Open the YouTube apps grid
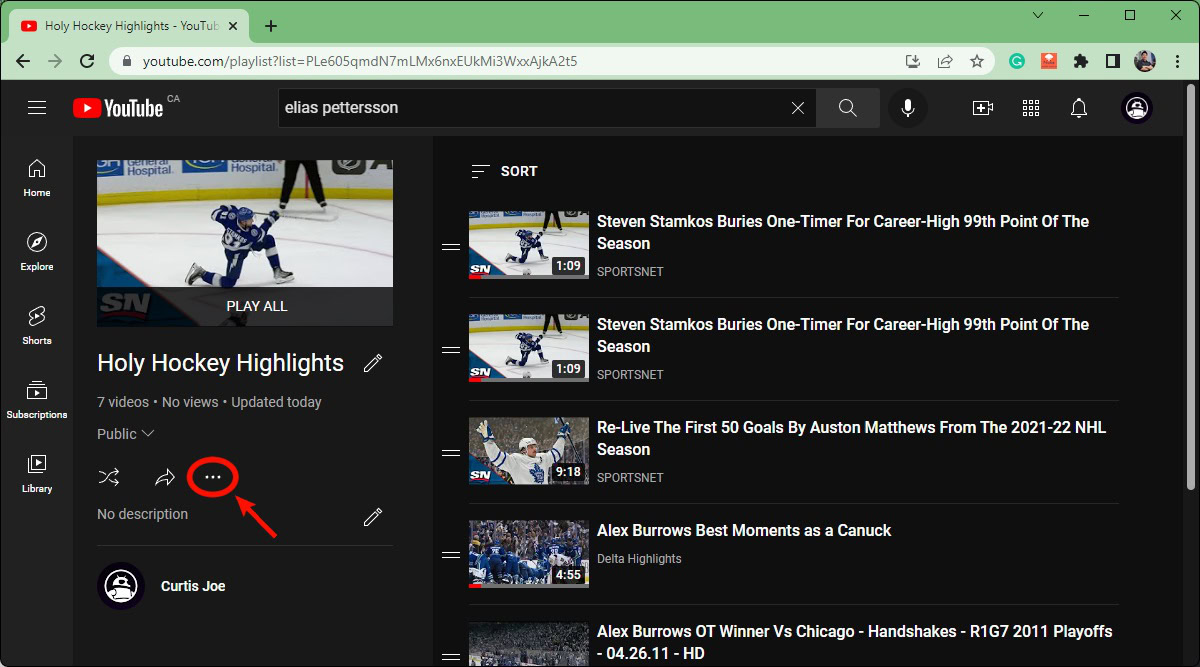This screenshot has width=1200, height=667. pyautogui.click(x=1031, y=108)
